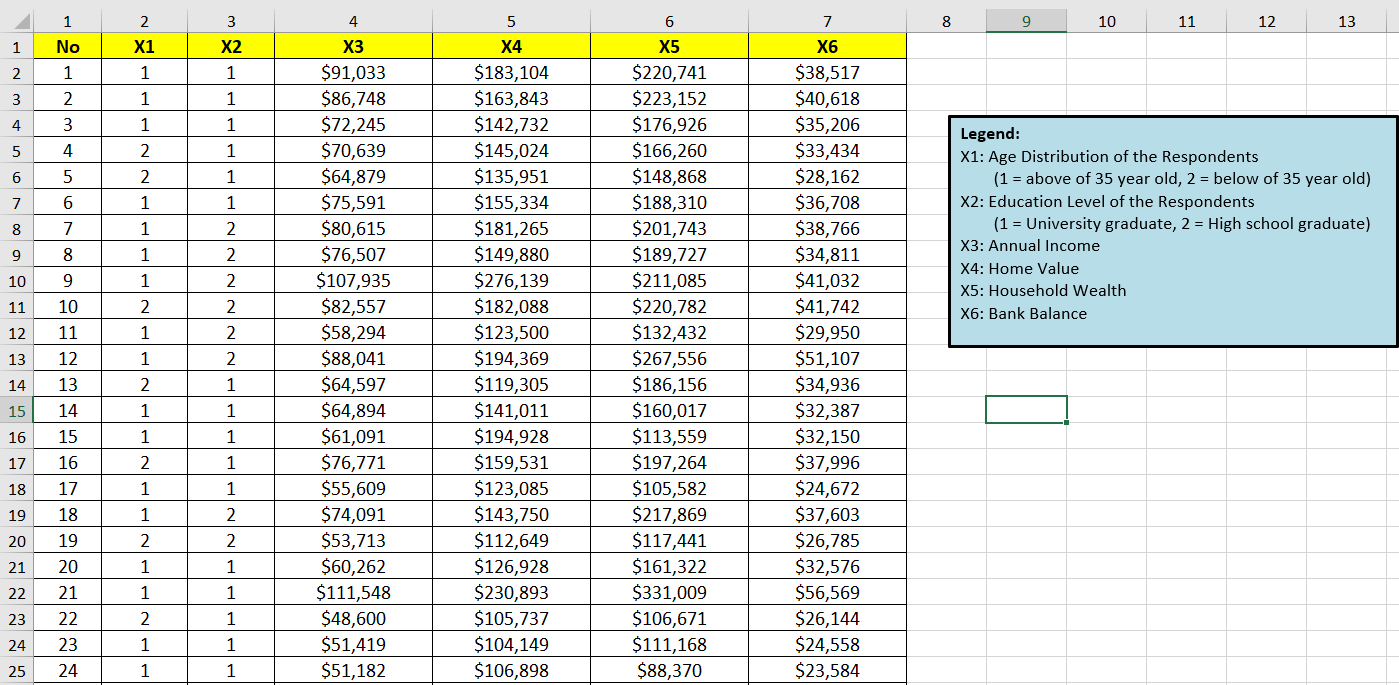Click the X4 header cell
The image size is (1399, 685).
point(511,46)
